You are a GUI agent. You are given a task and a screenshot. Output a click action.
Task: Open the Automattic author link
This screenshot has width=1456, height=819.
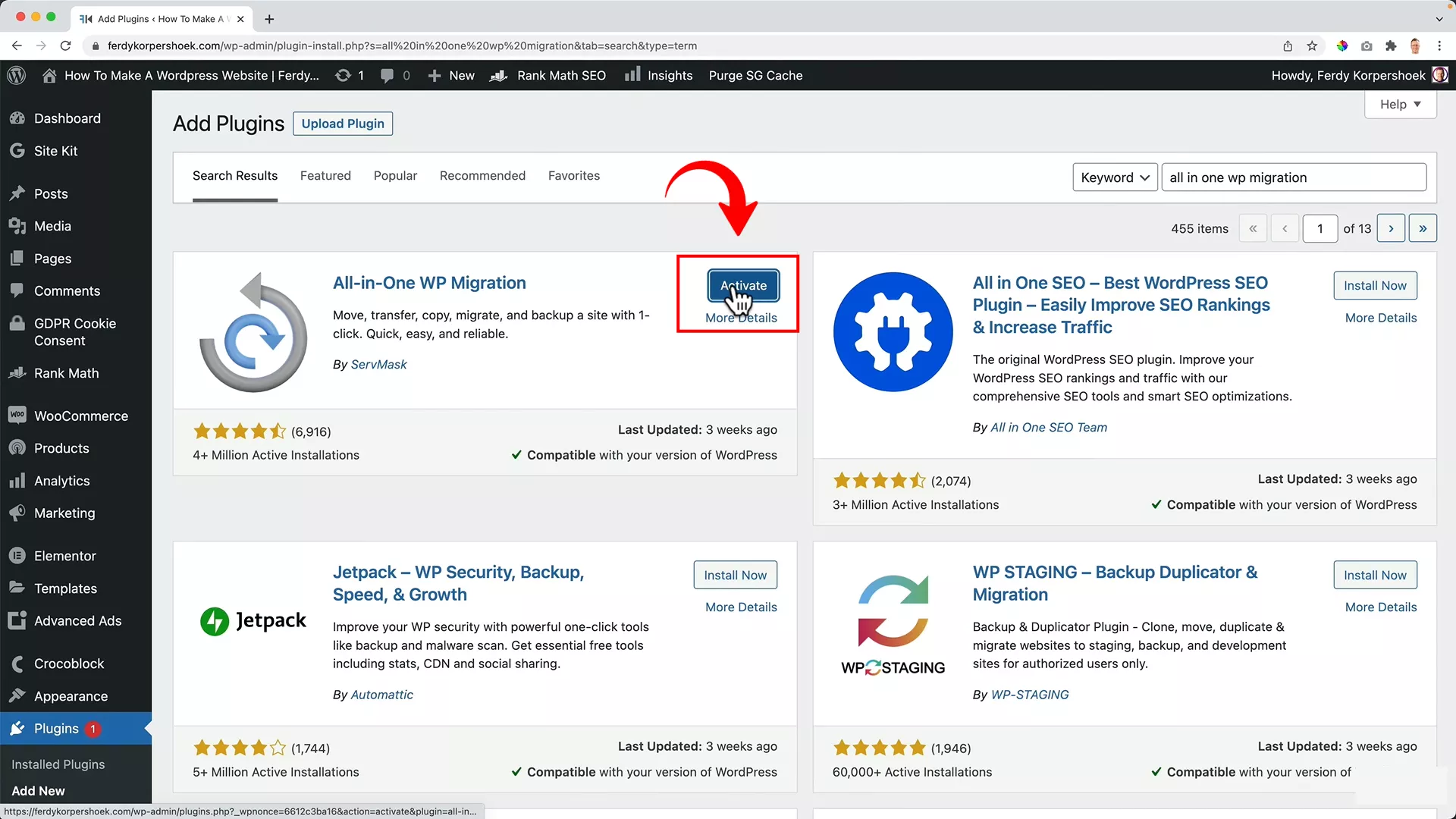pyautogui.click(x=381, y=695)
